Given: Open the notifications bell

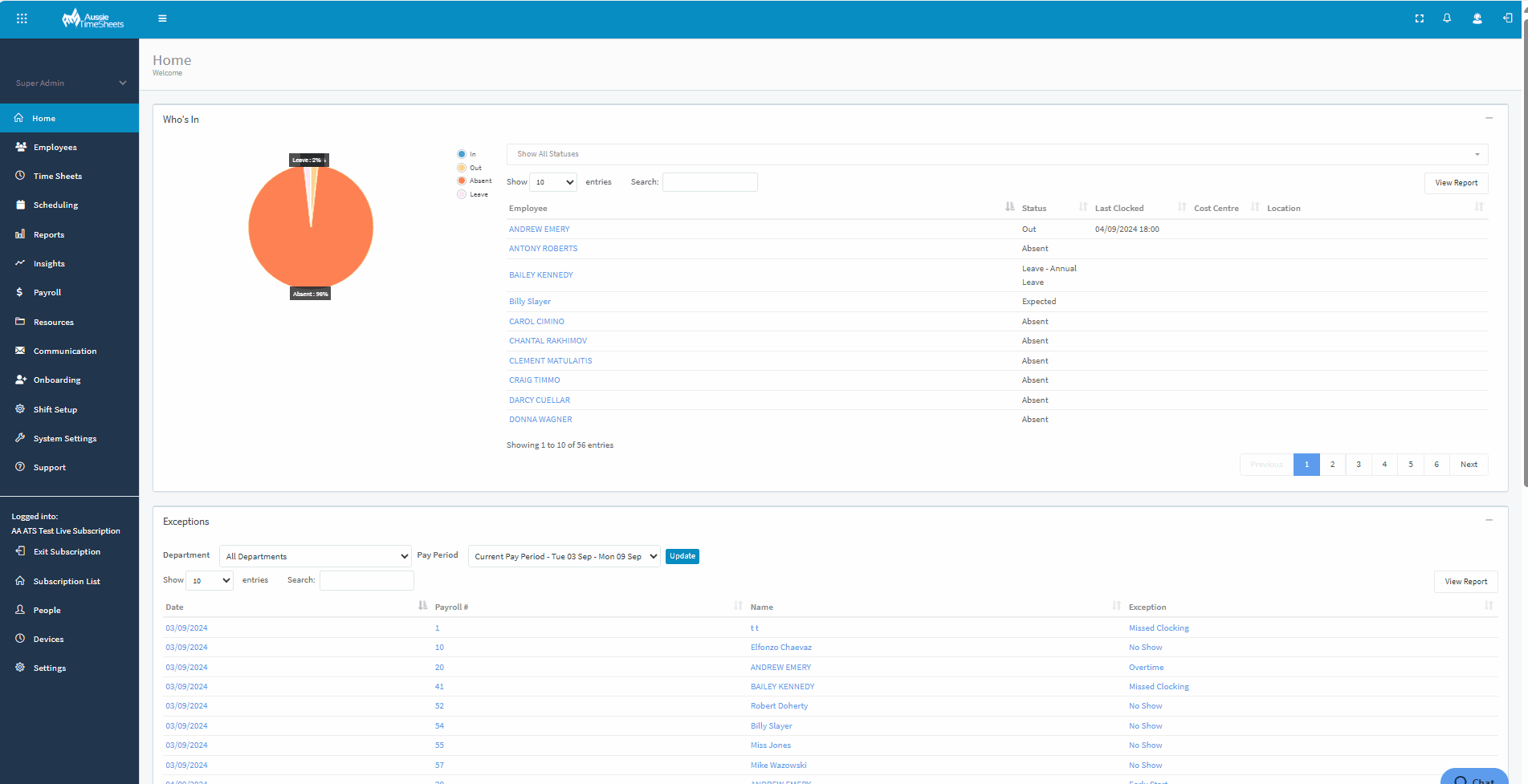Looking at the screenshot, I should click(x=1448, y=18).
